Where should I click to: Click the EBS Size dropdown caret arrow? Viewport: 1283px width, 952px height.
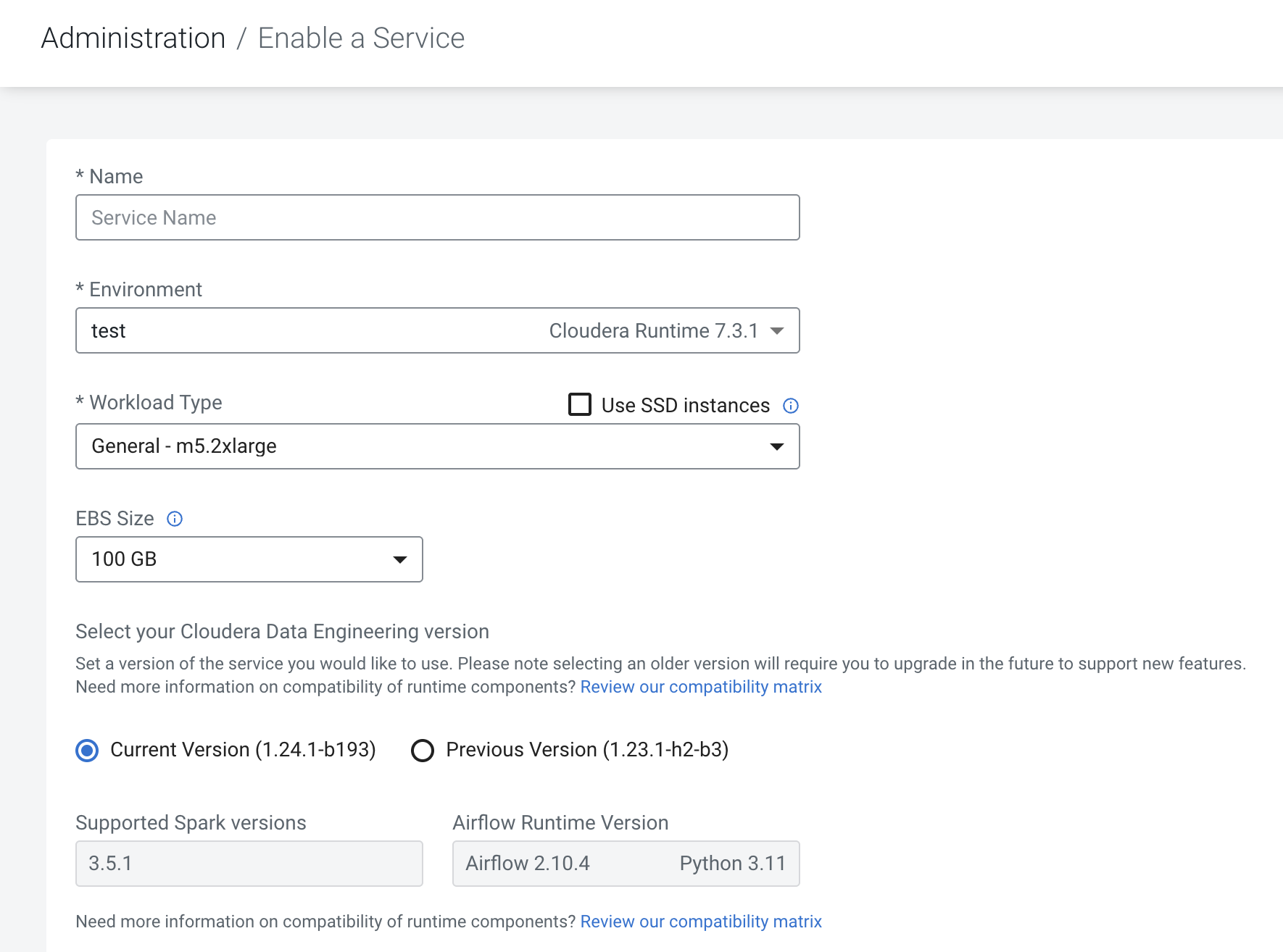pos(399,559)
